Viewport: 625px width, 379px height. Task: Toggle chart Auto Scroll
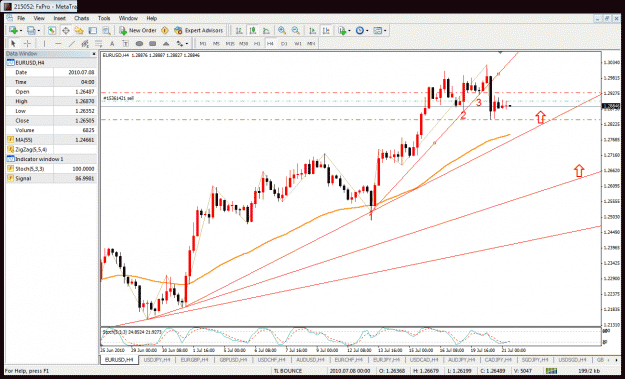[313, 30]
